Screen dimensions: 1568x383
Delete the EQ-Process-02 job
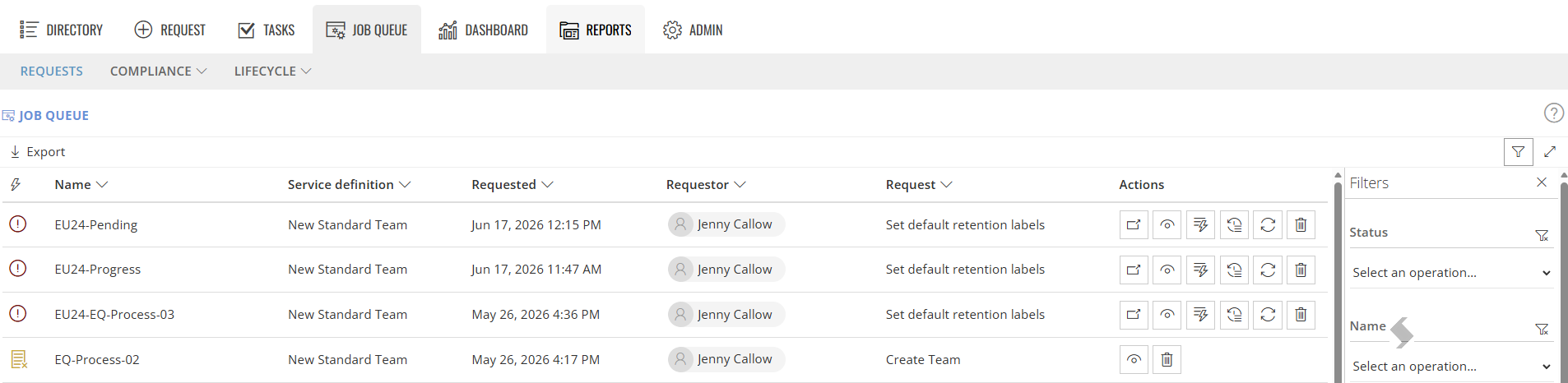click(x=1167, y=359)
